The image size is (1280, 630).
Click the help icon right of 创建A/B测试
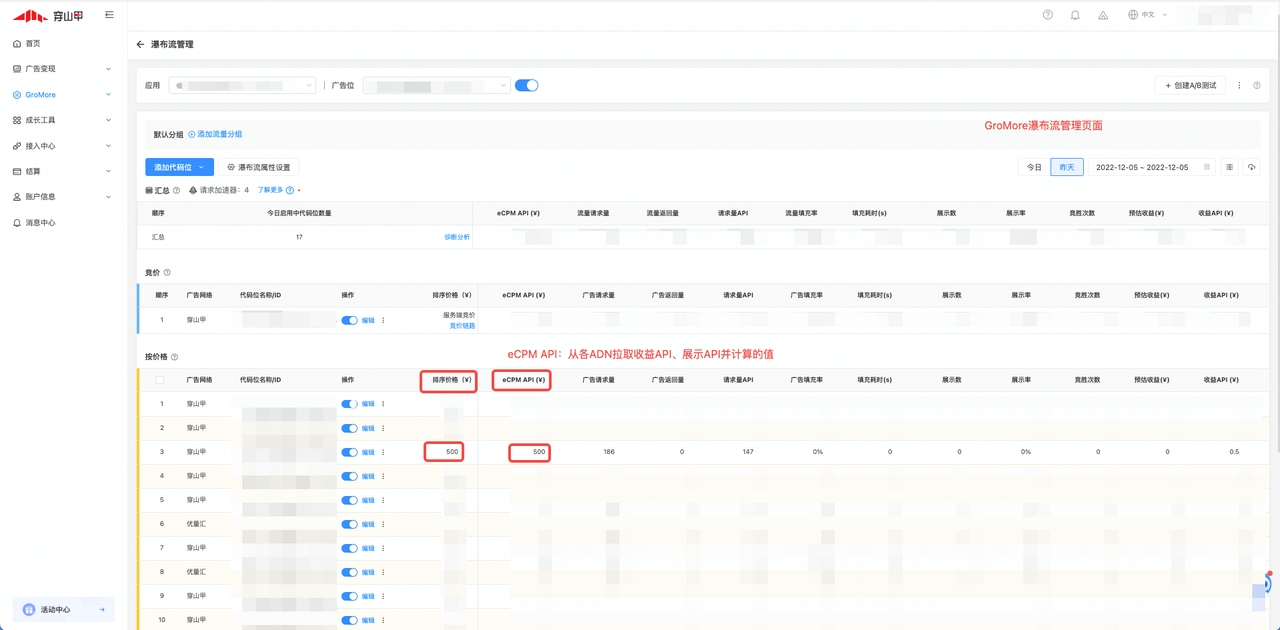1257,86
